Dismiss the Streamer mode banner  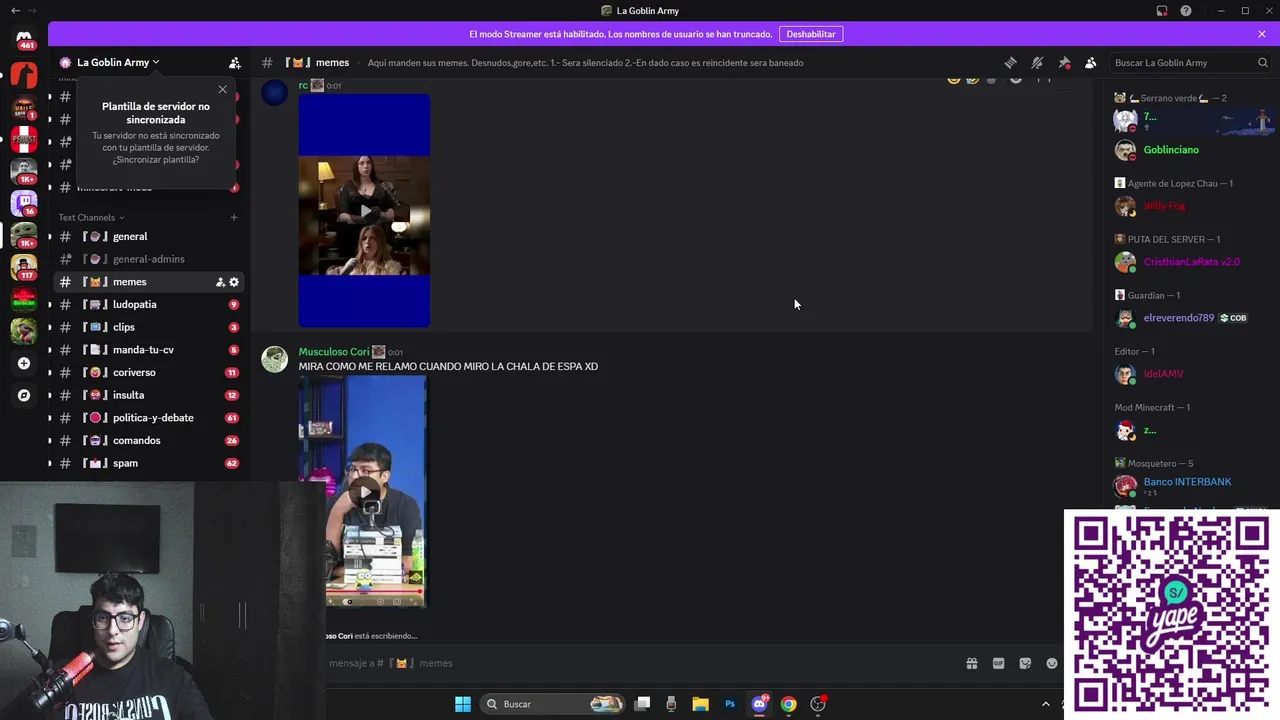(1262, 34)
